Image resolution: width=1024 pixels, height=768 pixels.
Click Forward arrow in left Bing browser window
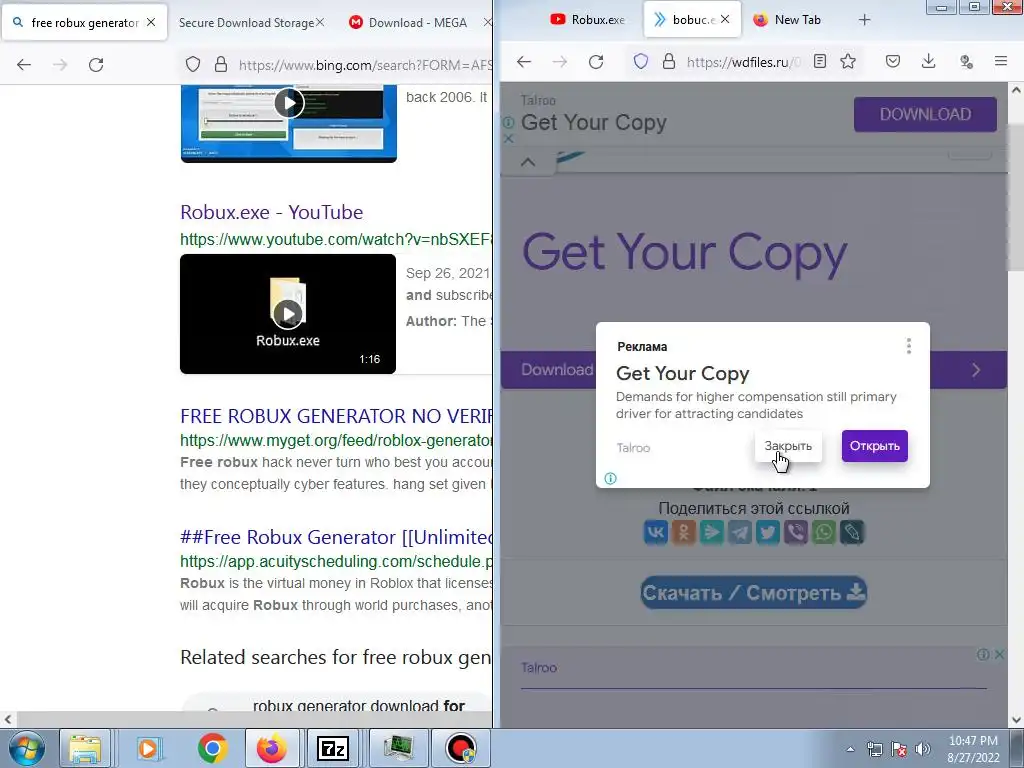pyautogui.click(x=60, y=65)
